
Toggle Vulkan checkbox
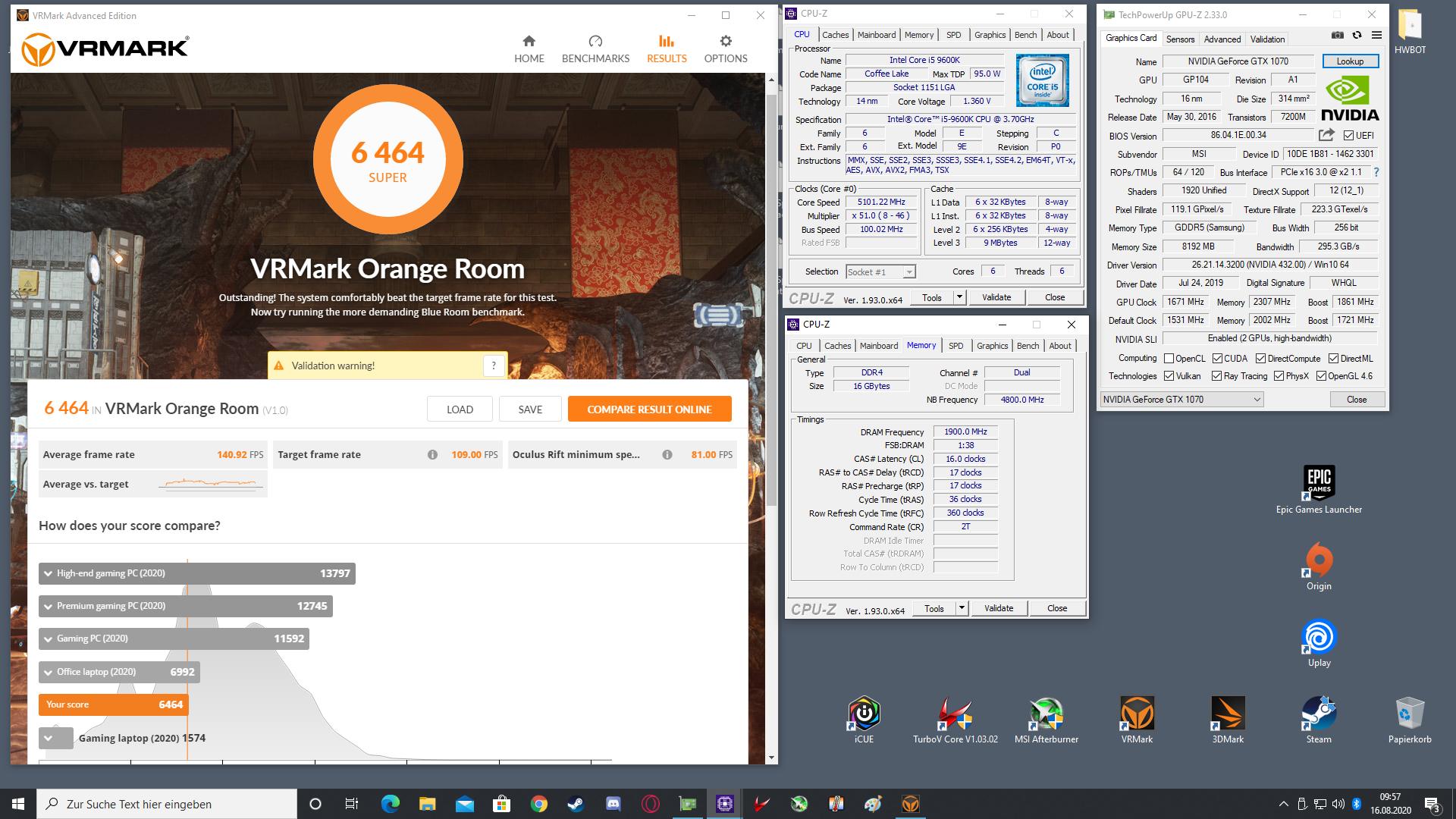1169,376
